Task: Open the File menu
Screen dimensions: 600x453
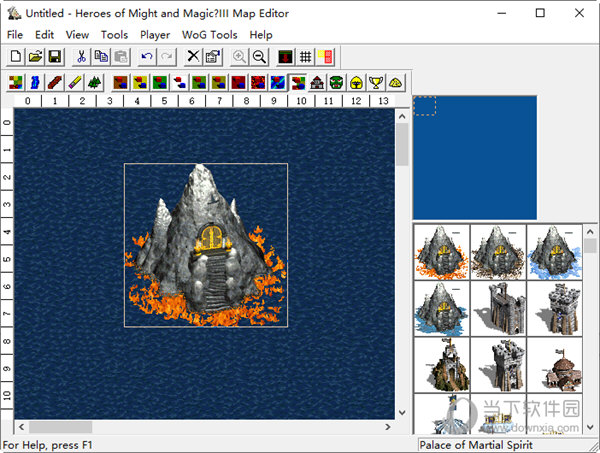Action: coord(15,35)
